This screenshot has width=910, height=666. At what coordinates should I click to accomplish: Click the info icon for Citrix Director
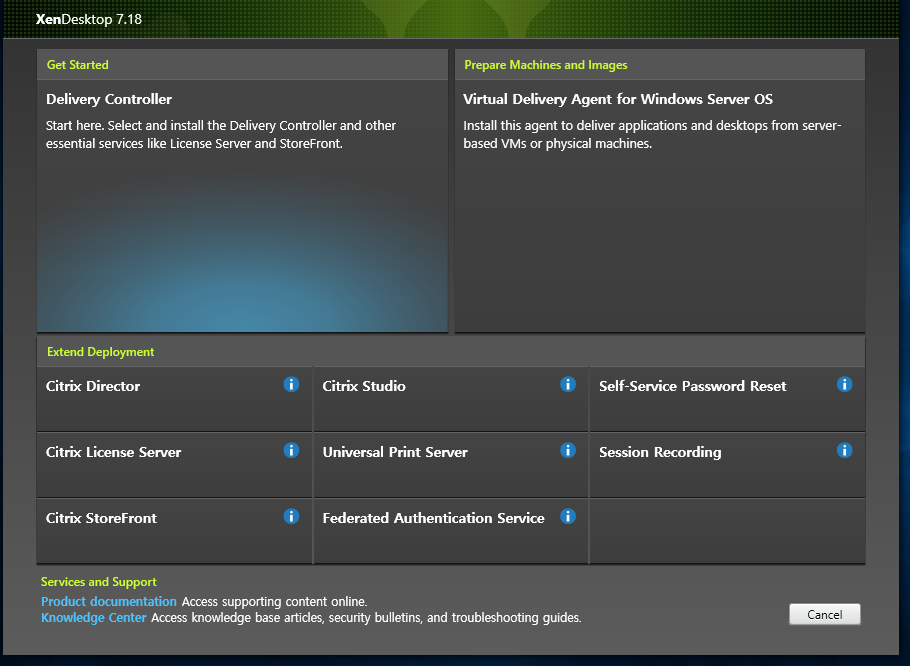click(x=291, y=384)
